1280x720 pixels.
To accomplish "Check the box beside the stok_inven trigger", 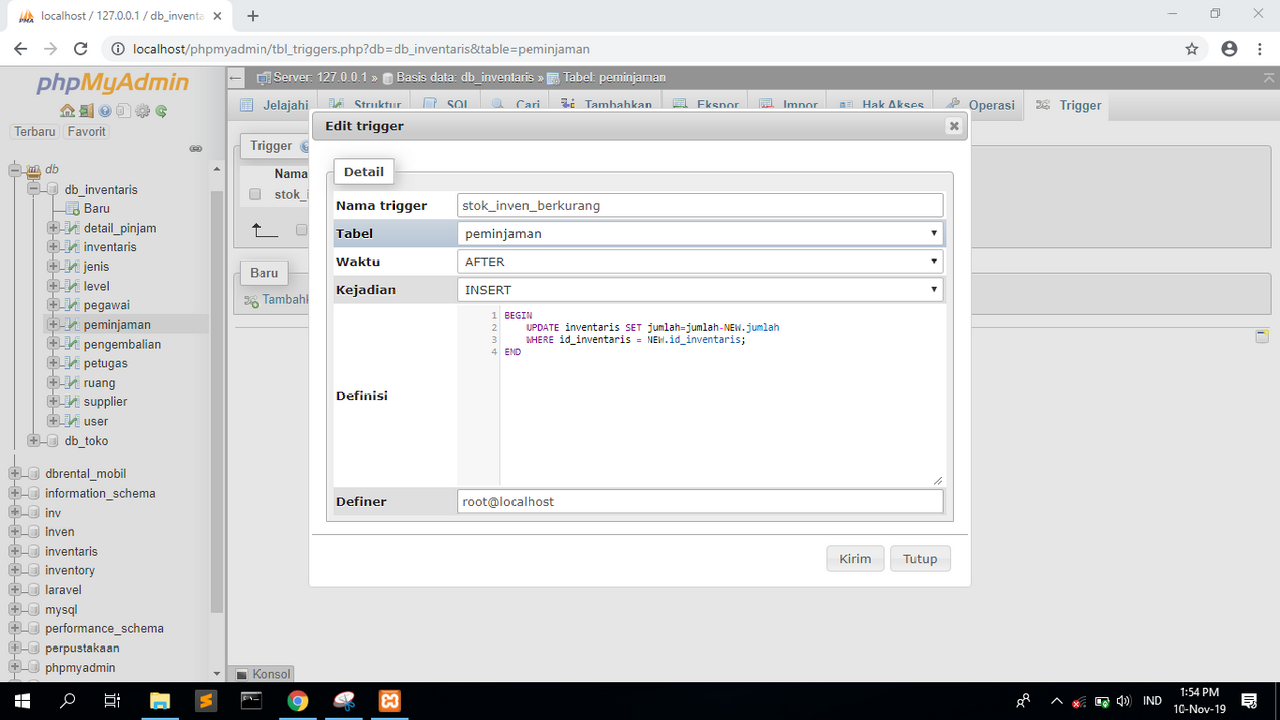I will [255, 193].
